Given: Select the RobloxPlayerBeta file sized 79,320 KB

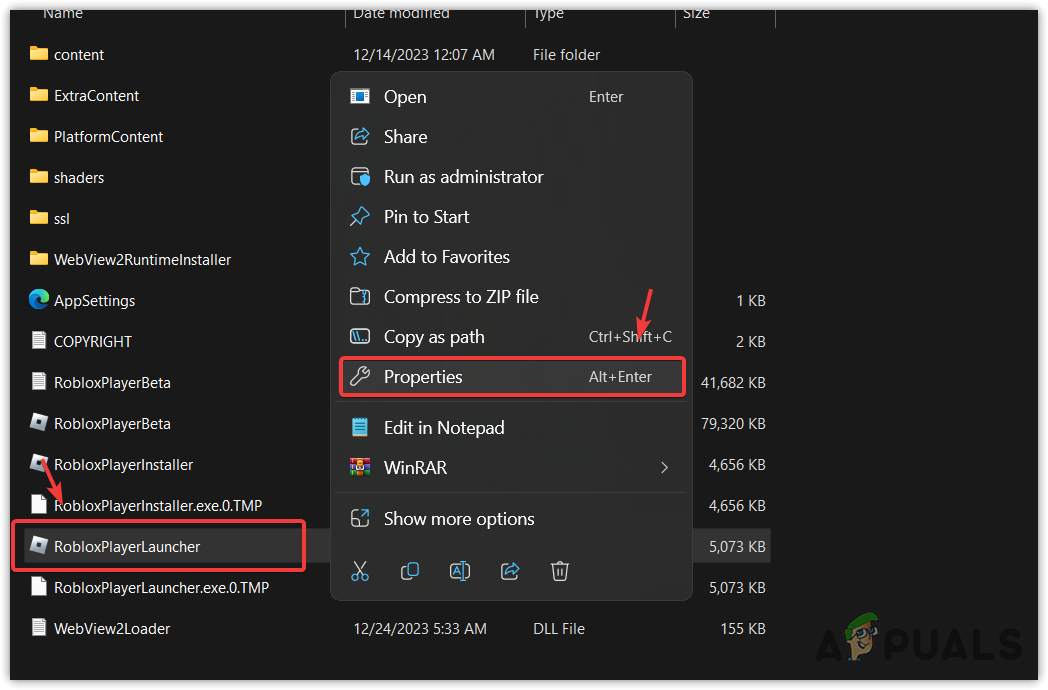Looking at the screenshot, I should (100, 424).
